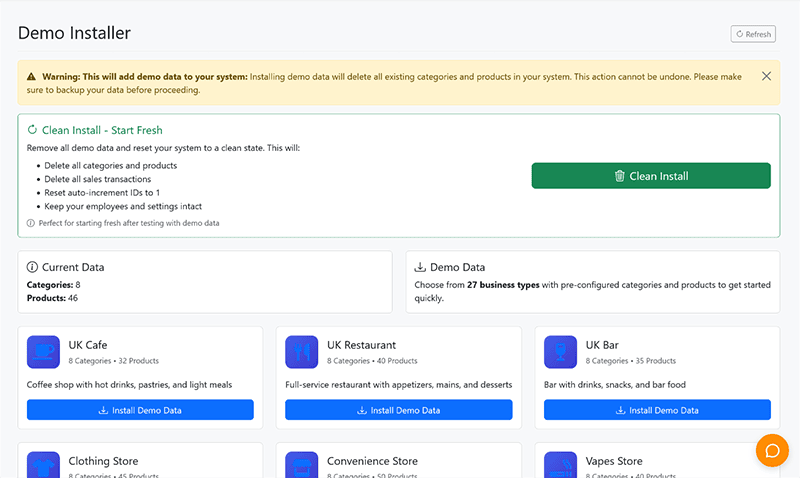Viewport: 800px width, 478px height.
Task: Click the '27 business types' bold text
Action: (503, 285)
